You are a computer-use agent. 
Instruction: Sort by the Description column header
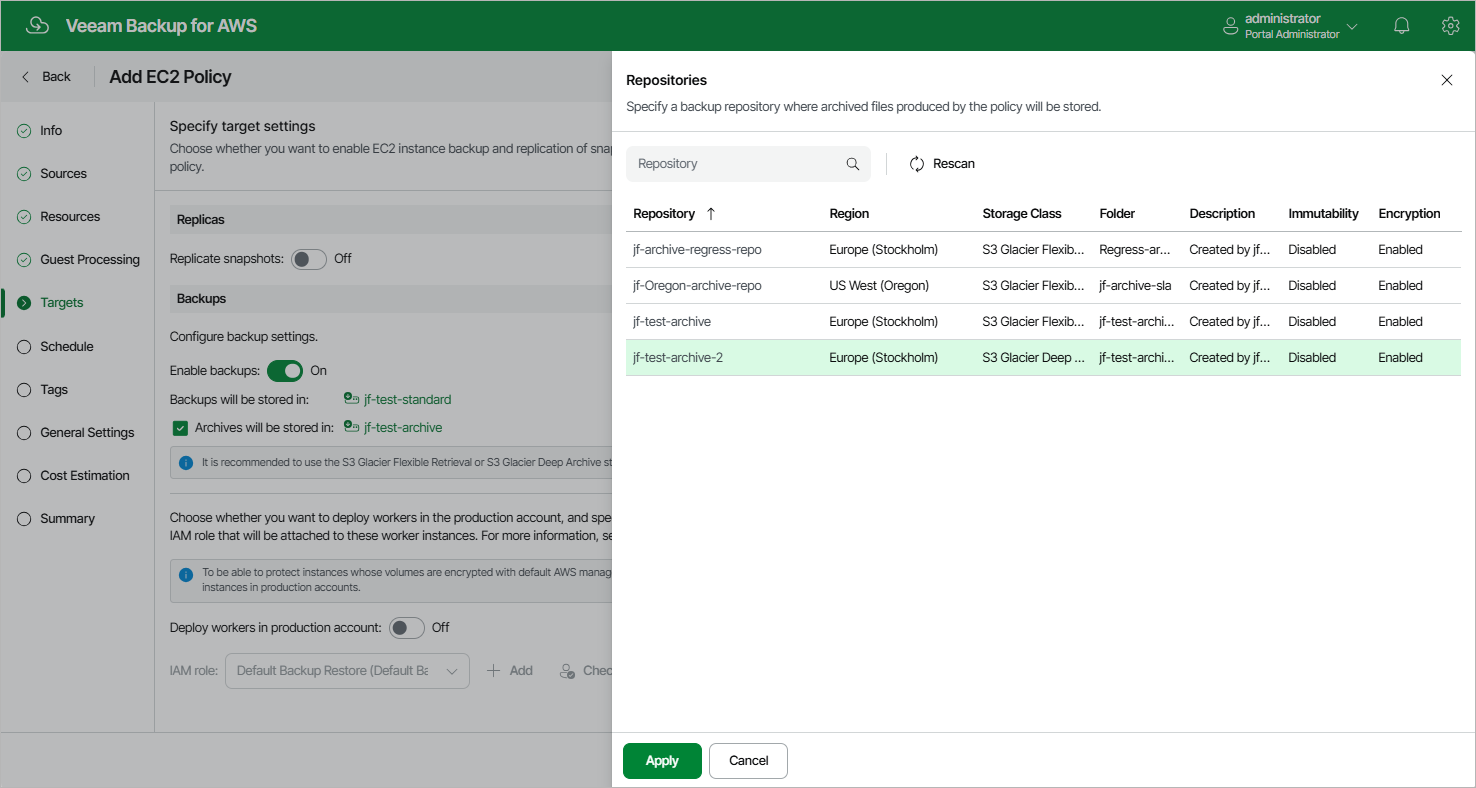pos(1222,213)
